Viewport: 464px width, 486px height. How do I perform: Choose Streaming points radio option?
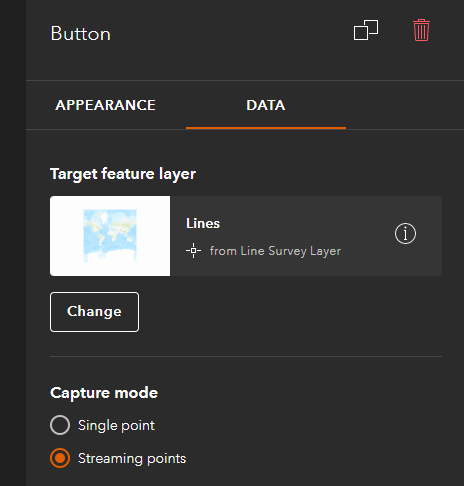[x=60, y=458]
